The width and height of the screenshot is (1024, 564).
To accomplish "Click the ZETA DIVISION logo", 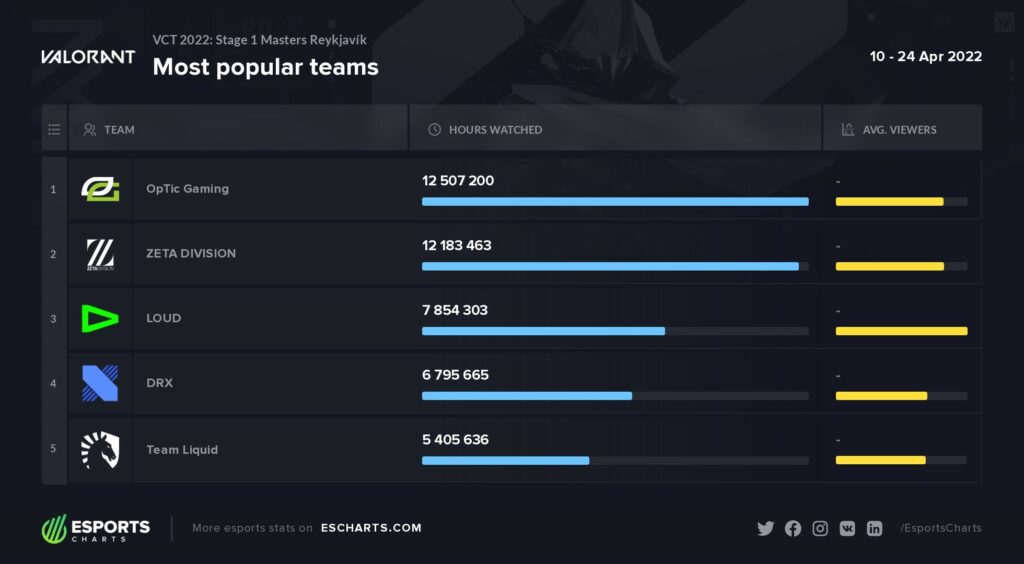I will point(101,254).
